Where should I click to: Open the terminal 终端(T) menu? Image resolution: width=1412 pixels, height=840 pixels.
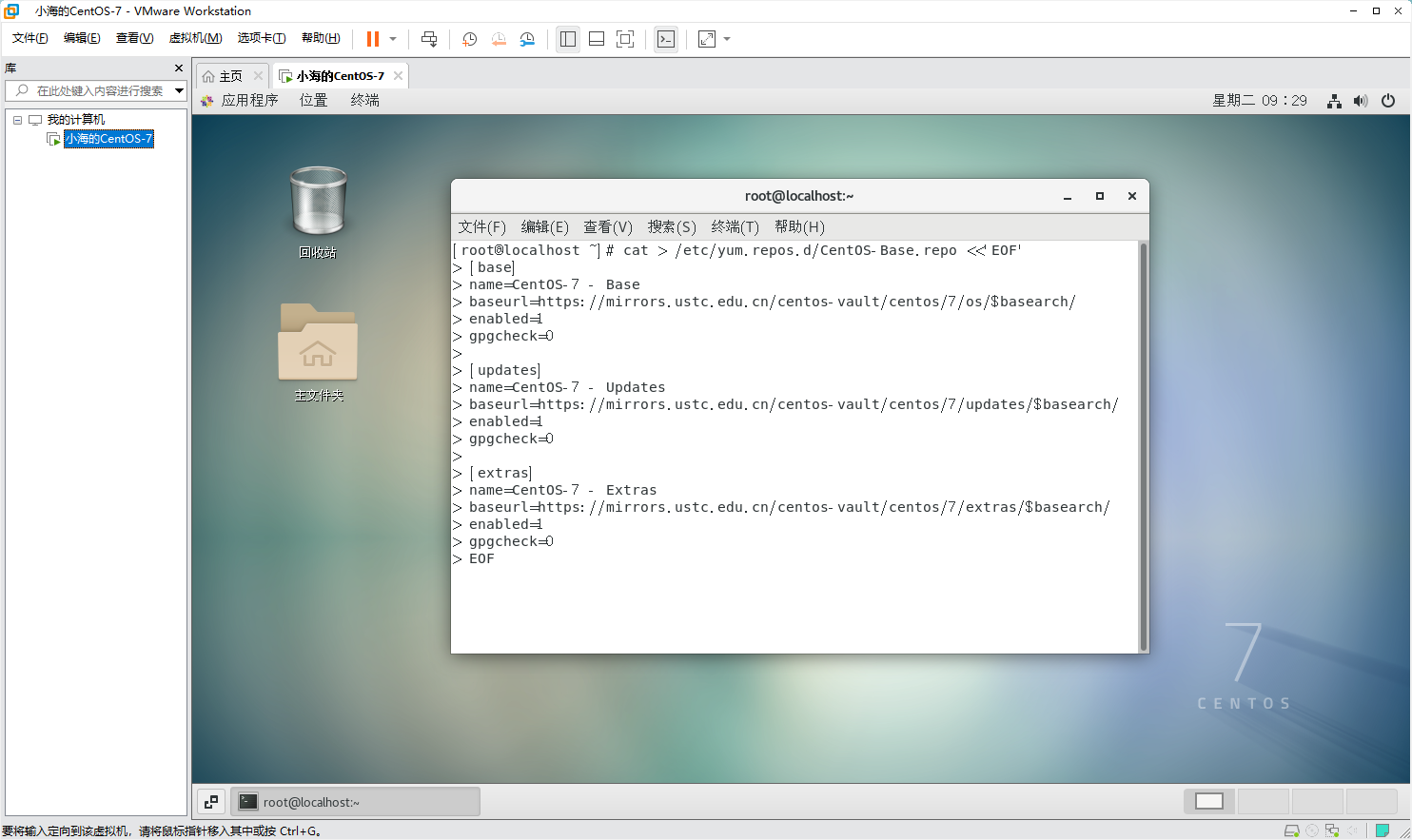[735, 226]
